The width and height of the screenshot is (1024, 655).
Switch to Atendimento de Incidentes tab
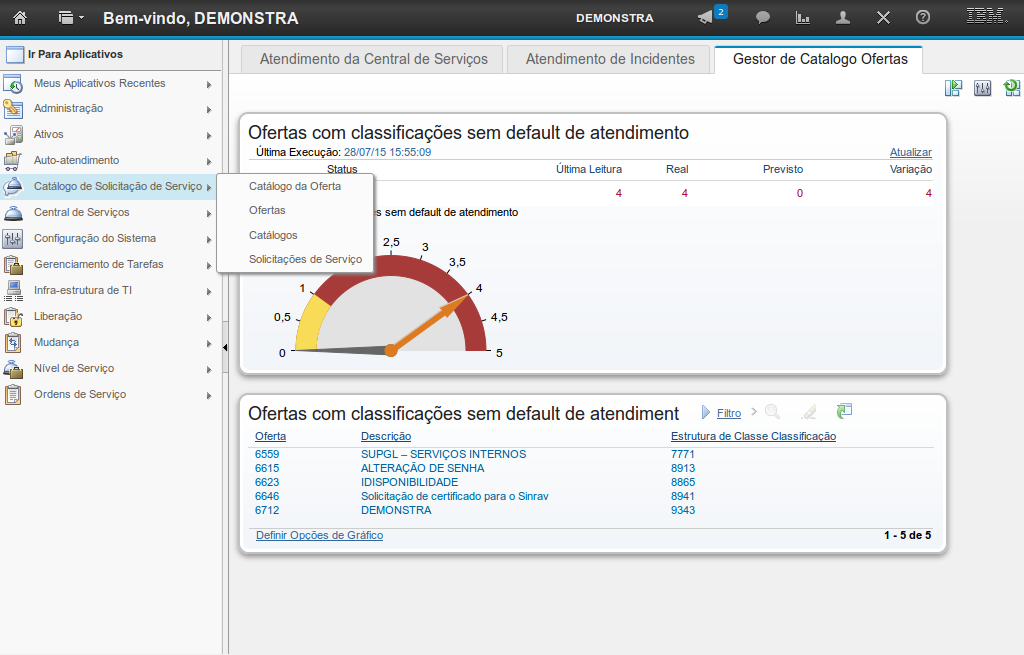[610, 59]
